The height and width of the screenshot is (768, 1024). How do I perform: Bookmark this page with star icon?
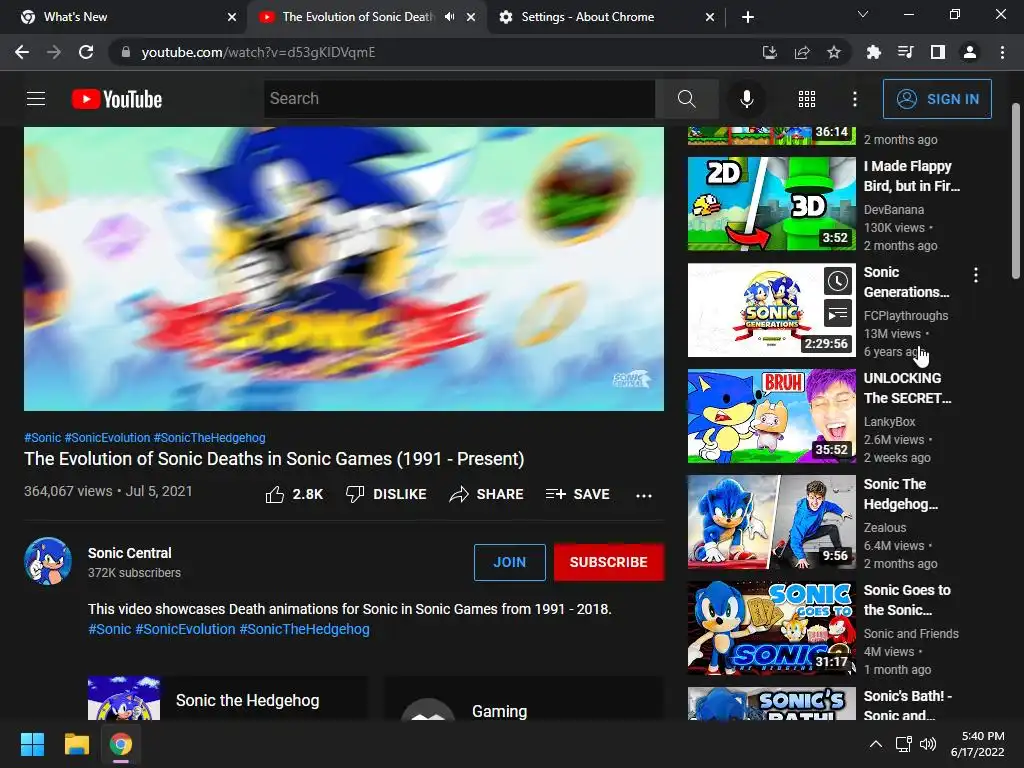coord(834,52)
